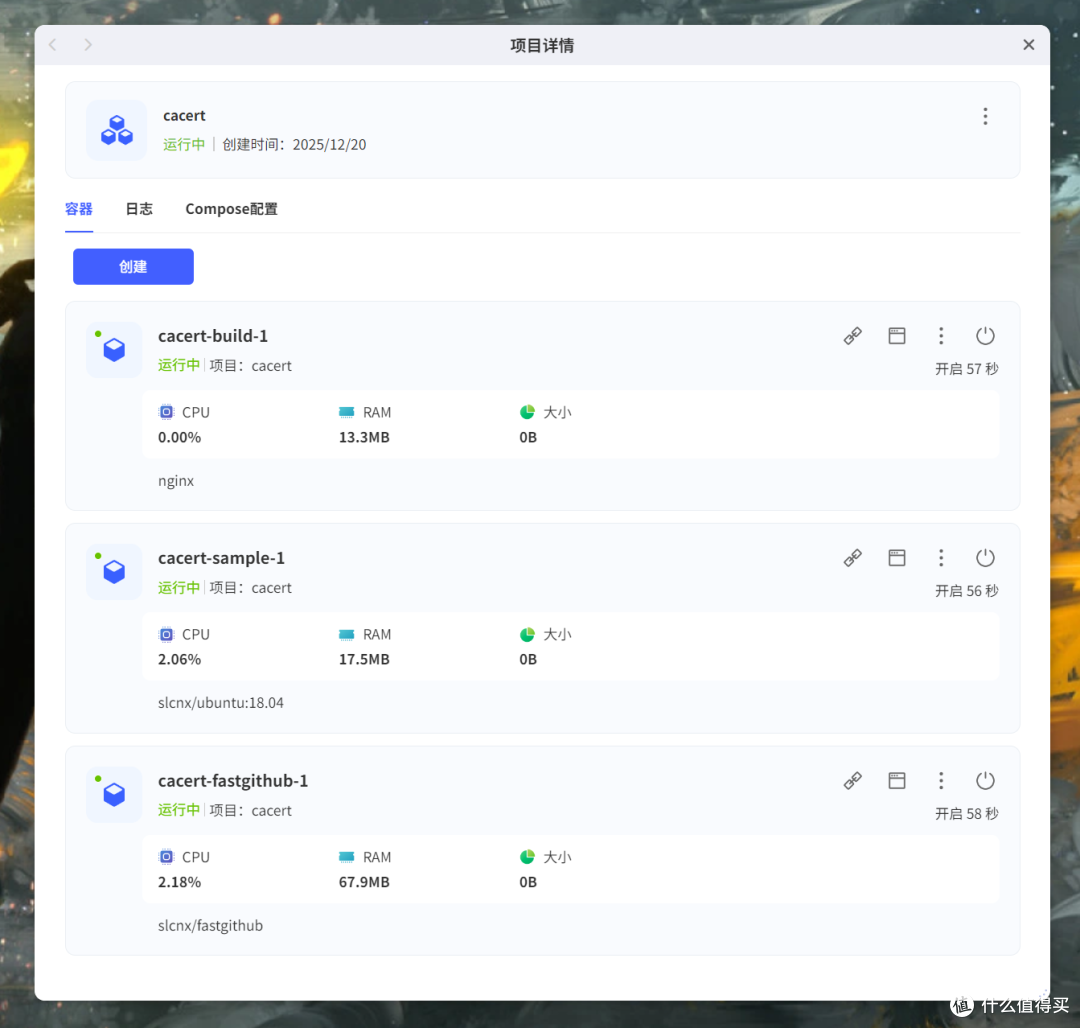Click the 13.3MB RAM value
The image size is (1080, 1028).
[364, 437]
